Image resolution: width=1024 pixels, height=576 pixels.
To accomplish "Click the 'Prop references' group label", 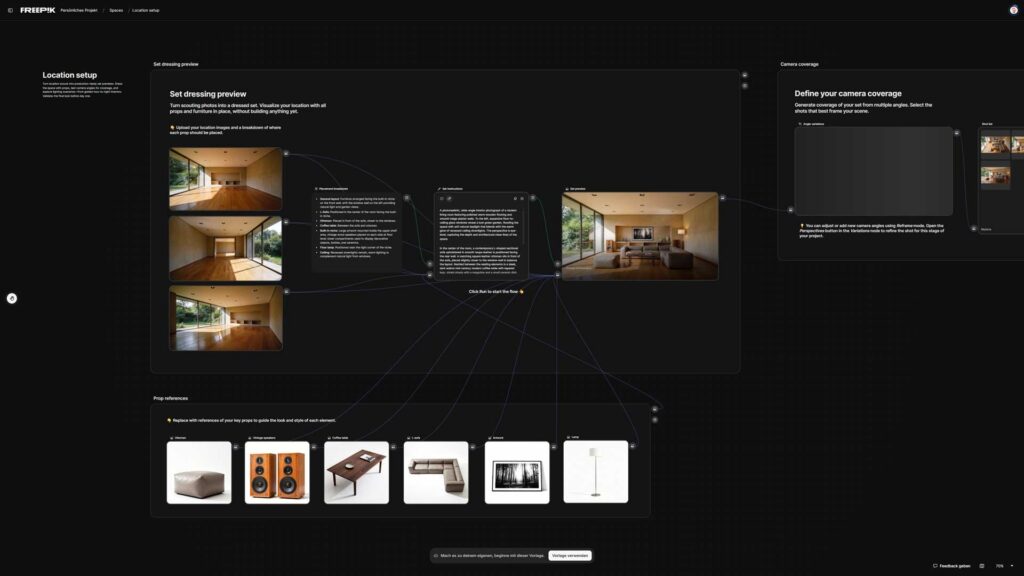I will (x=170, y=398).
